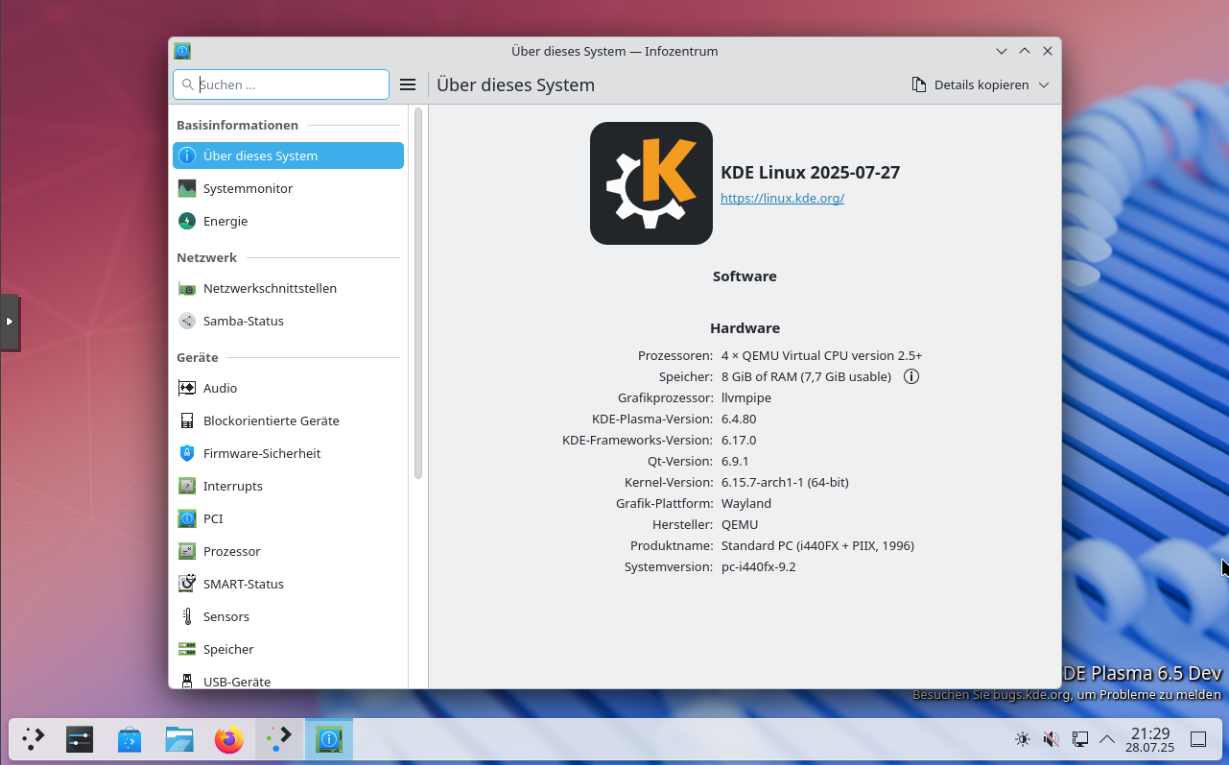The image size is (1229, 765).
Task: Click the processor value '4 × QEMU Virtual CPU version 2.5+'
Action: (822, 356)
